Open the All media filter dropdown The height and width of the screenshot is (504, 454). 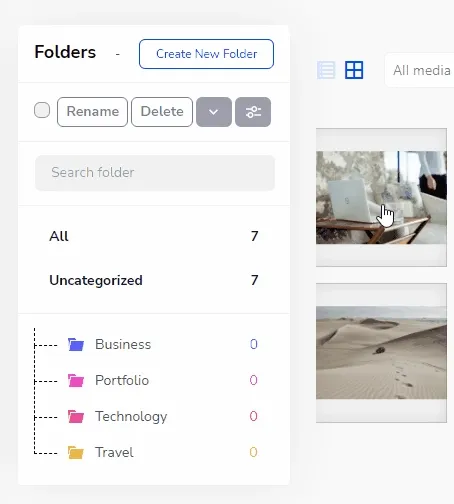(420, 70)
